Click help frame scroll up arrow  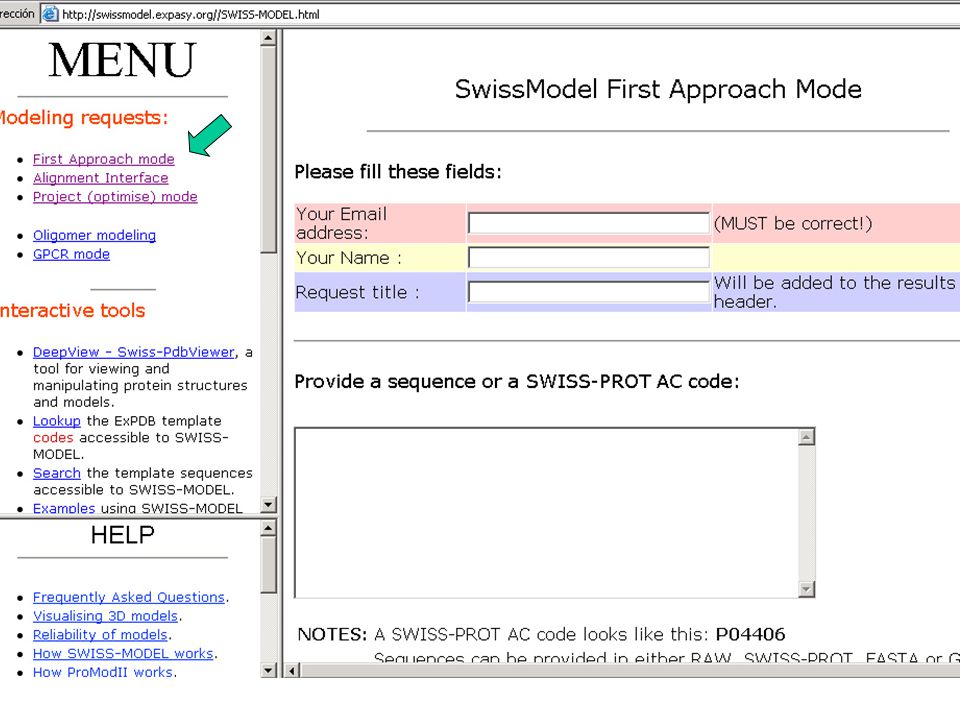coord(268,528)
